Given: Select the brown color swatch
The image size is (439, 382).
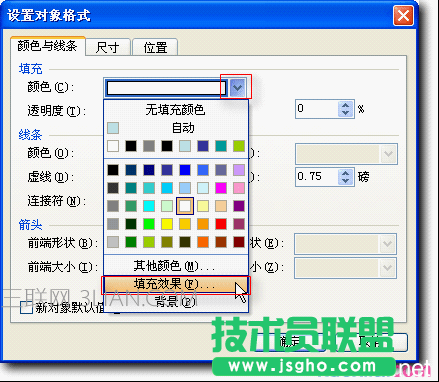Looking at the screenshot, I should [221, 242].
